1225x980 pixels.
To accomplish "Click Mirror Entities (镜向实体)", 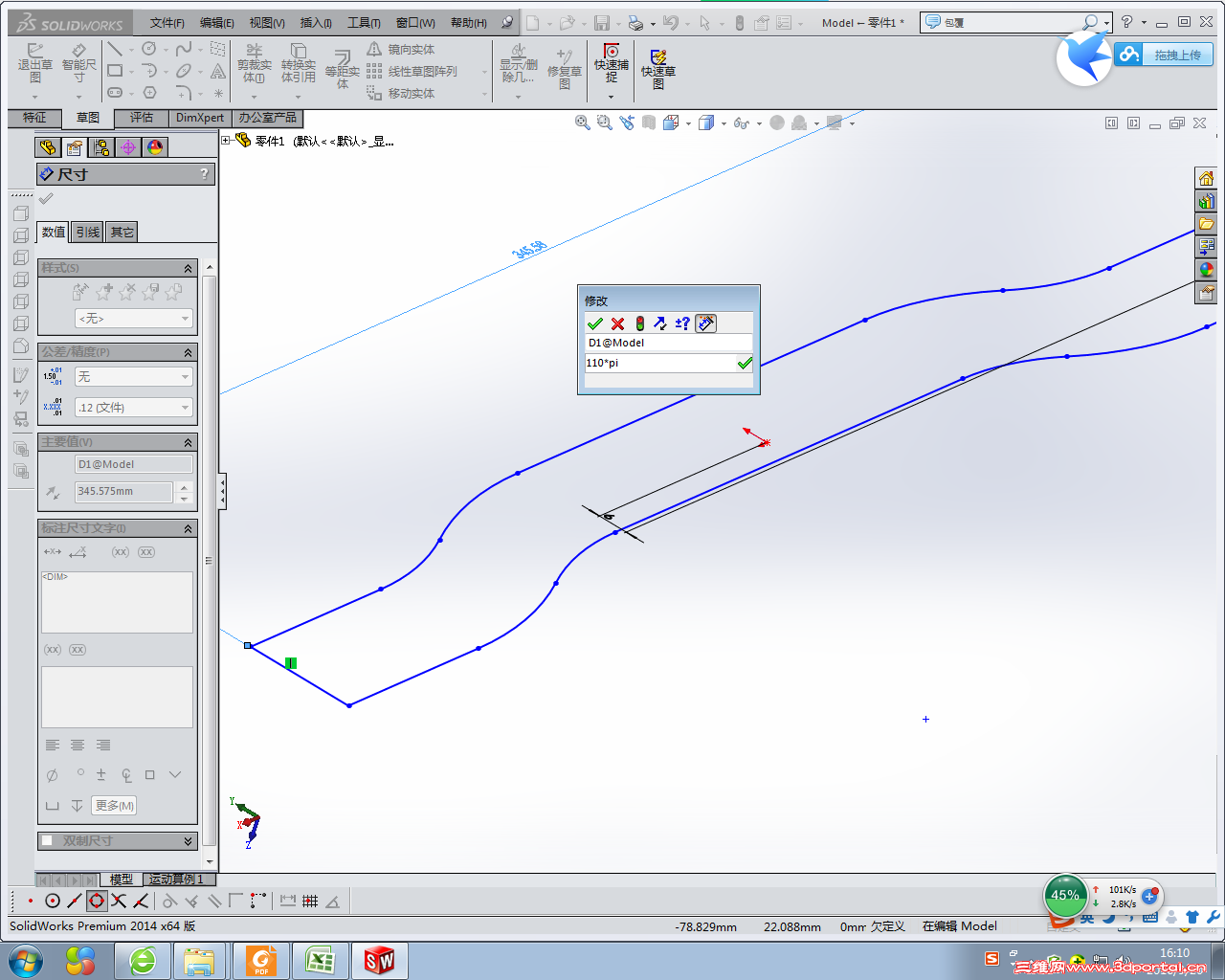I will [x=400, y=49].
